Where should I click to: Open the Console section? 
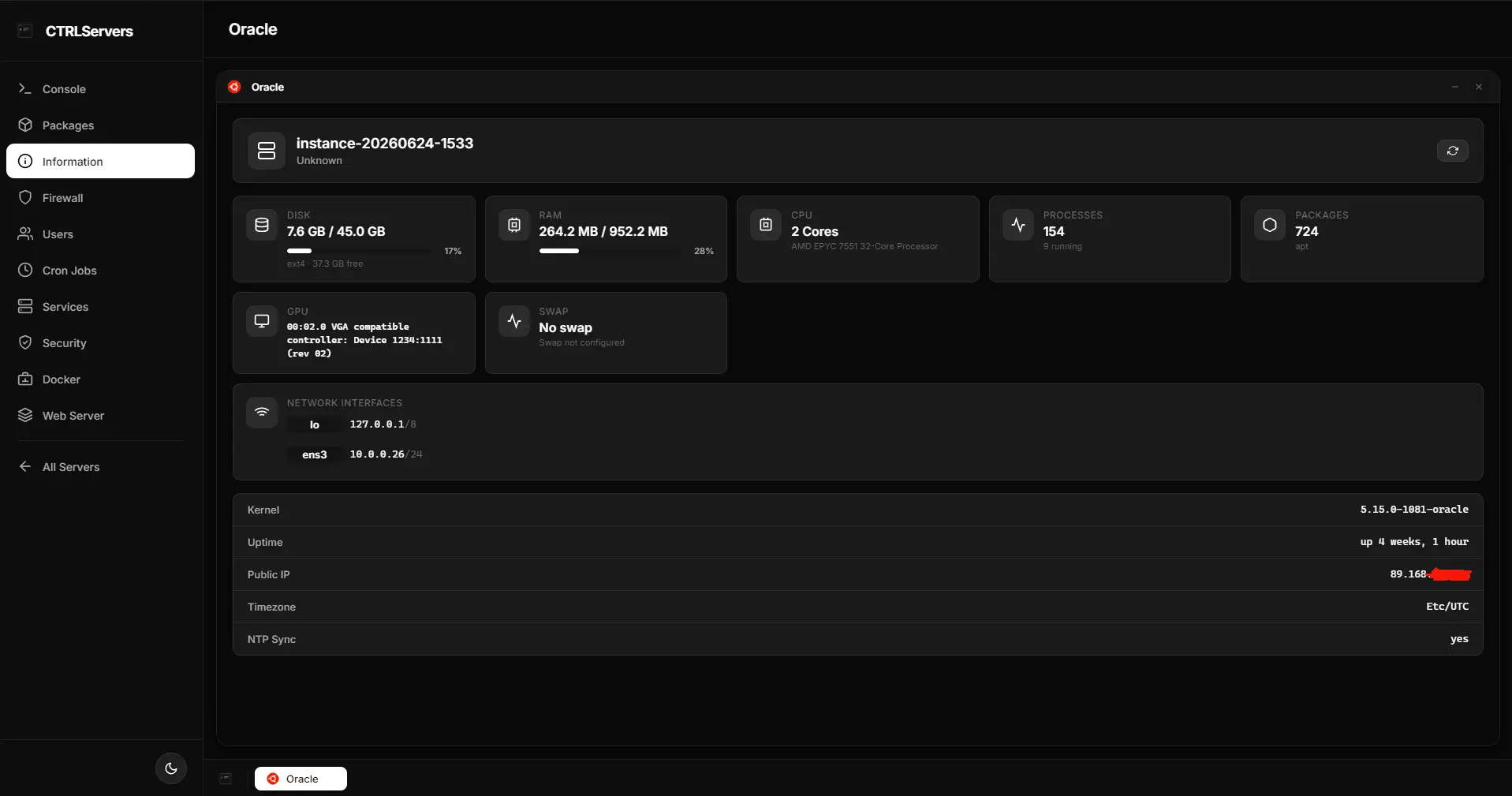(100, 89)
